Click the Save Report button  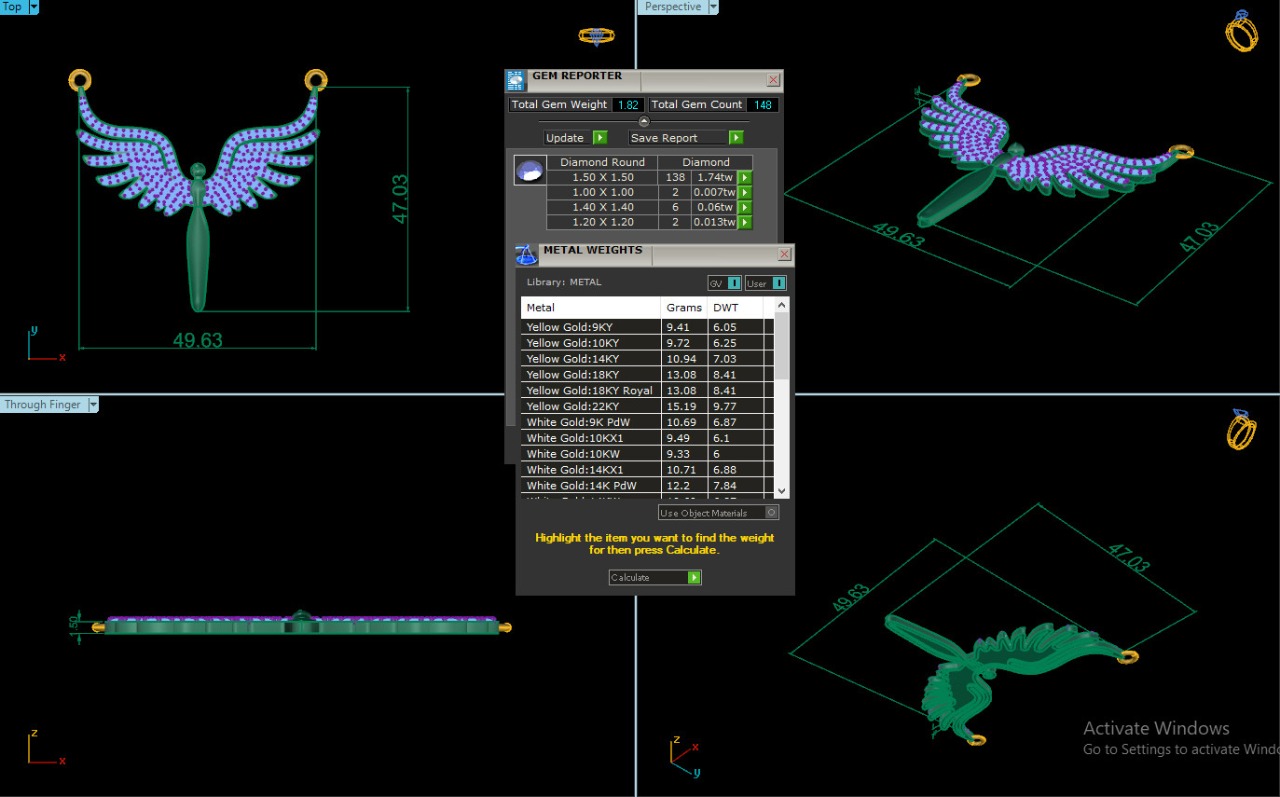pyautogui.click(x=686, y=138)
